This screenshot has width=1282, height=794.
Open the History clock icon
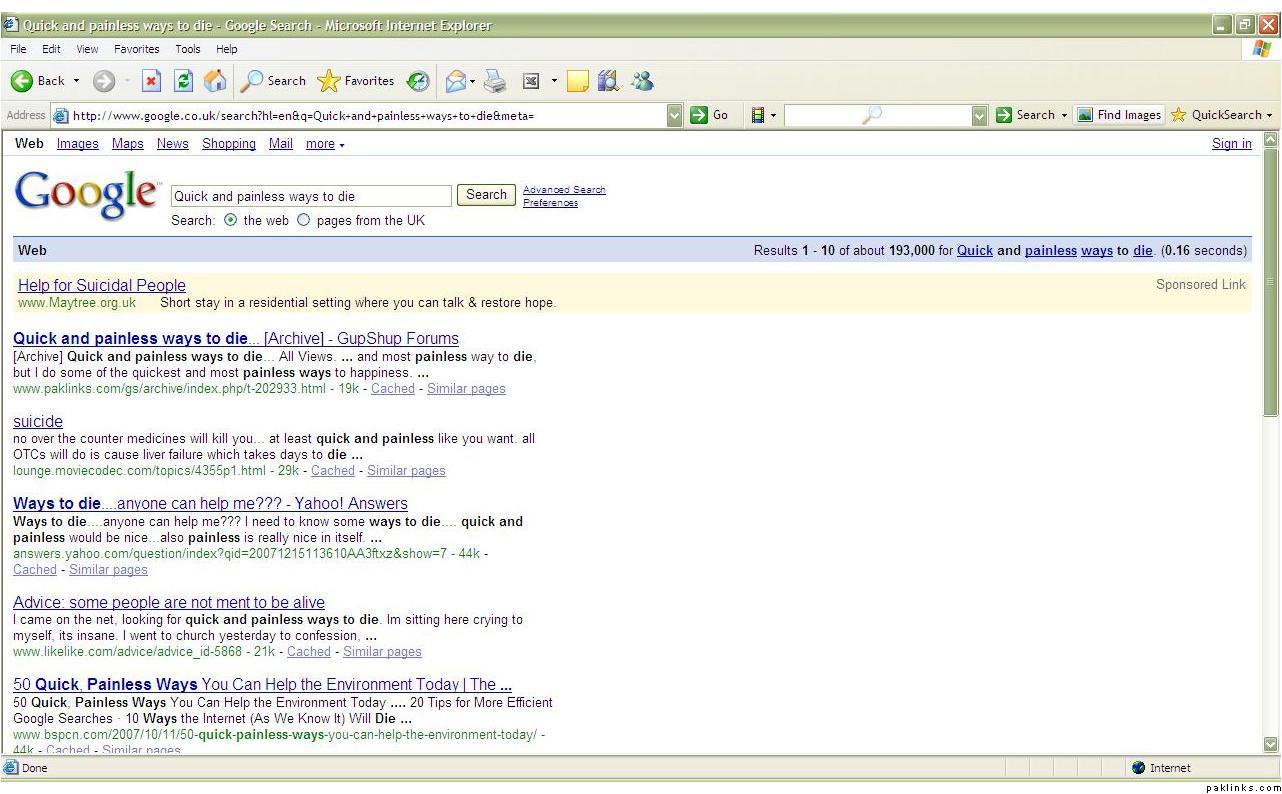coord(418,82)
